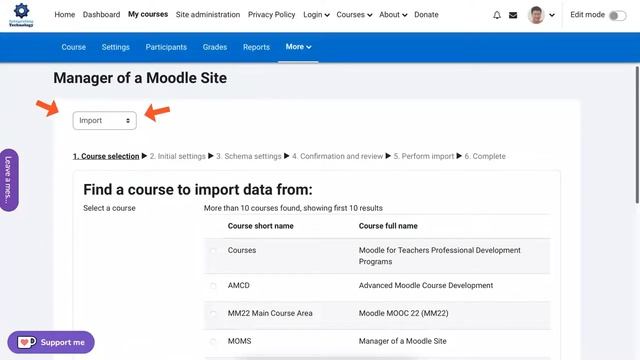Open the Leave a message side tab

point(9,180)
